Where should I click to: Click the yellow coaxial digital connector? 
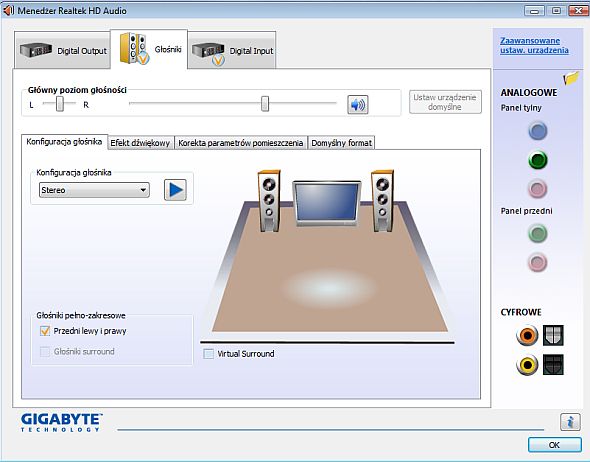tap(527, 365)
